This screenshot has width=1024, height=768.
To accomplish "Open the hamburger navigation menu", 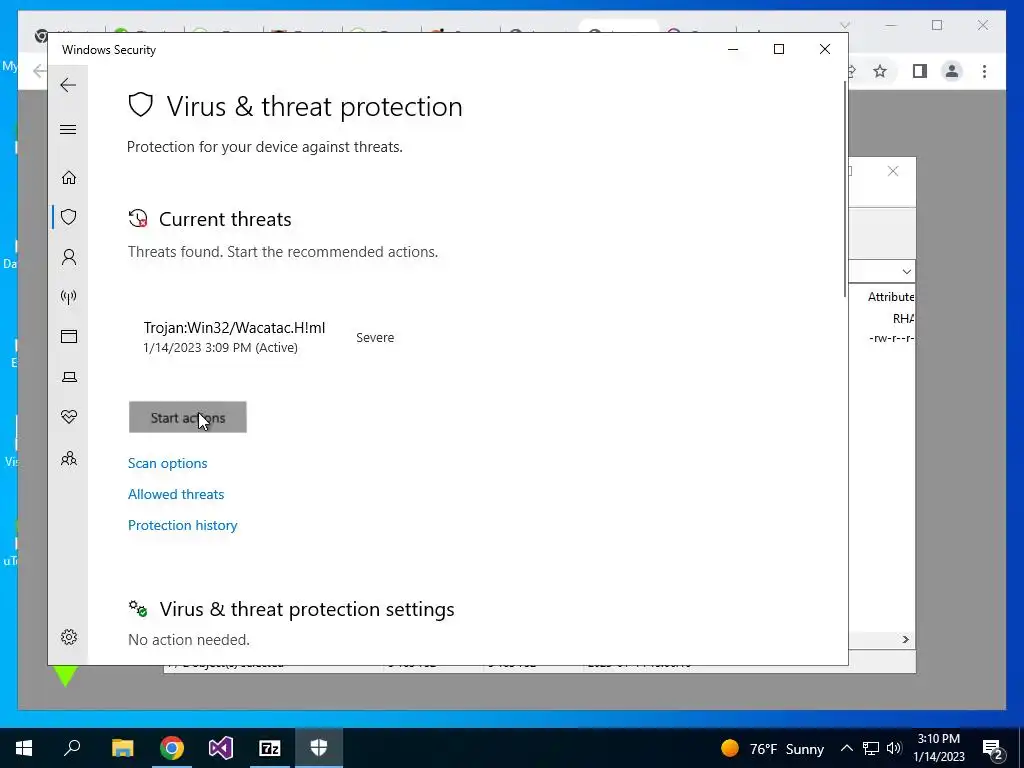I will click(68, 129).
